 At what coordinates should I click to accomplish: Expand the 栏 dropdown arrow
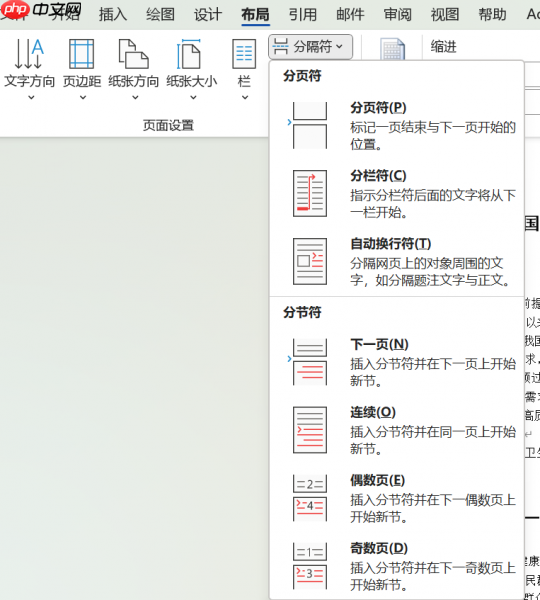tap(245, 98)
